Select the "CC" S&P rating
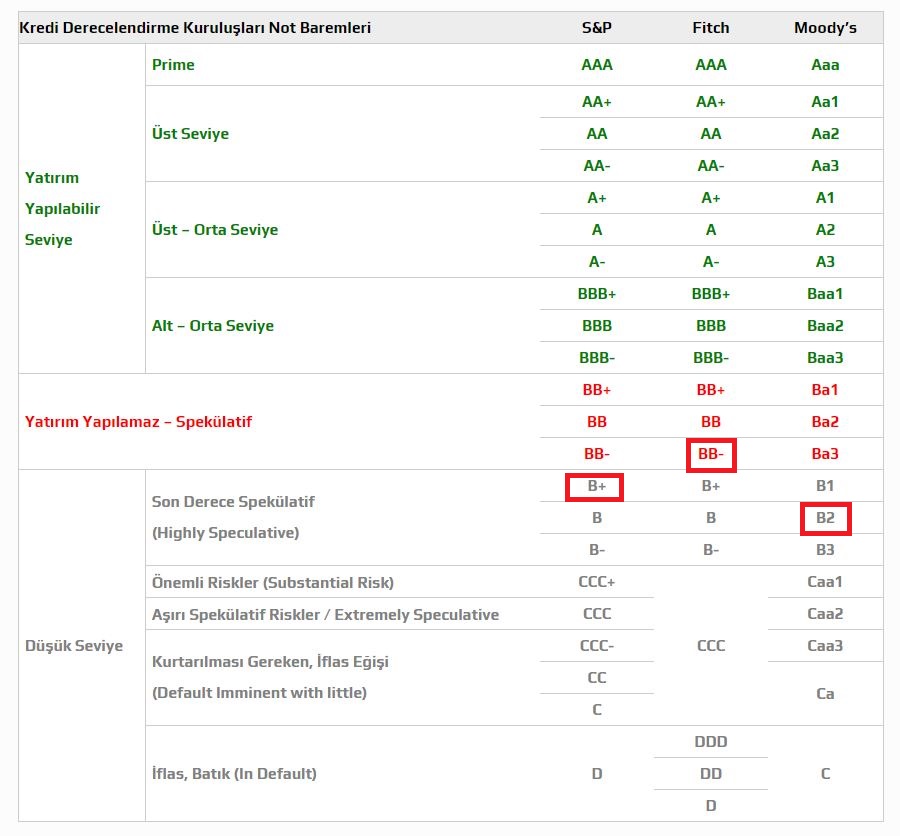Image resolution: width=900 pixels, height=836 pixels. pyautogui.click(x=596, y=678)
